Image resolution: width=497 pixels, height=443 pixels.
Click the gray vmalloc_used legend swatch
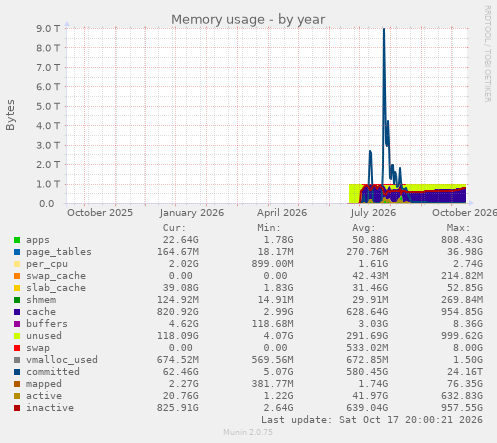point(17,360)
